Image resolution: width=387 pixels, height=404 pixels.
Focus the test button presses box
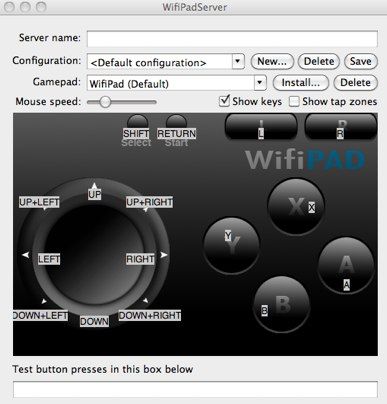pyautogui.click(x=195, y=389)
